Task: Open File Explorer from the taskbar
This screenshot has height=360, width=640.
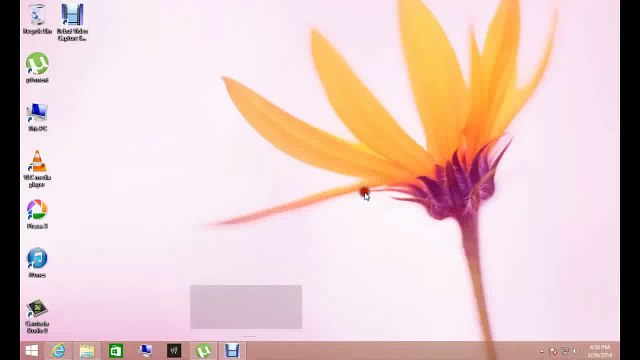Action: 87,351
